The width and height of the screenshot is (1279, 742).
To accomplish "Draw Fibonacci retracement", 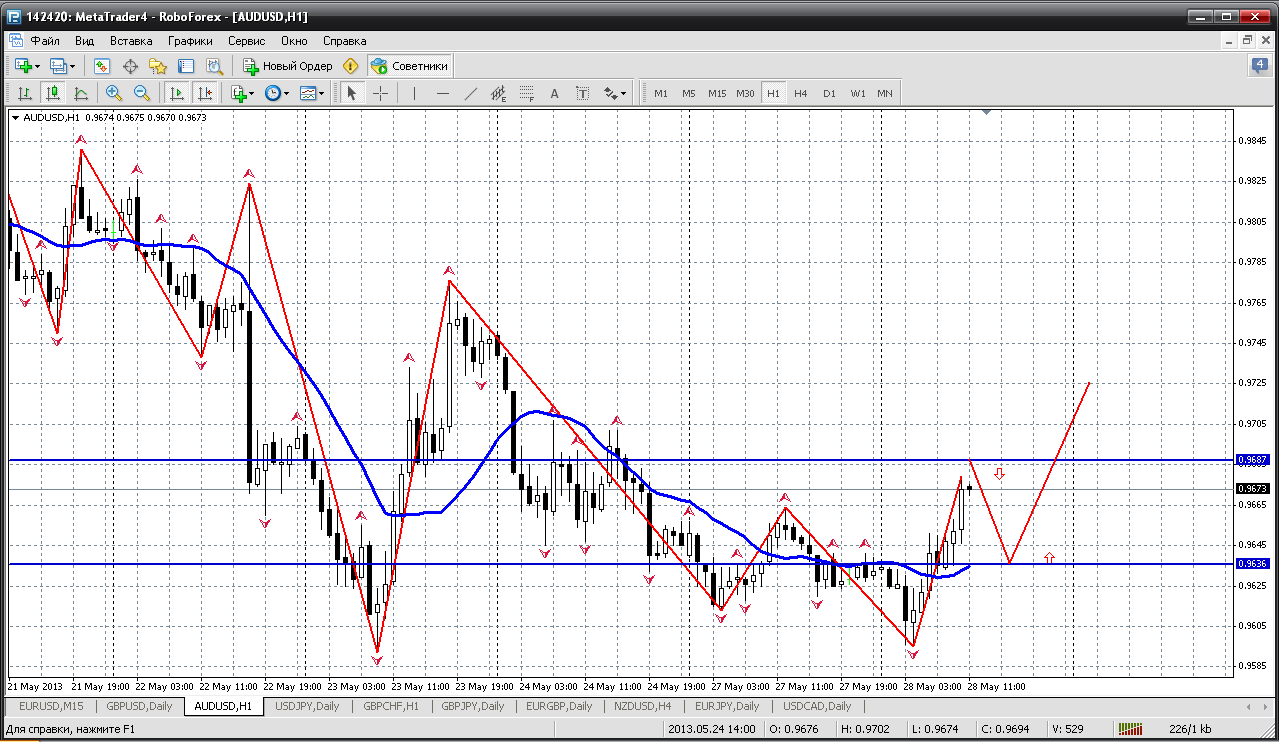I will click(527, 93).
